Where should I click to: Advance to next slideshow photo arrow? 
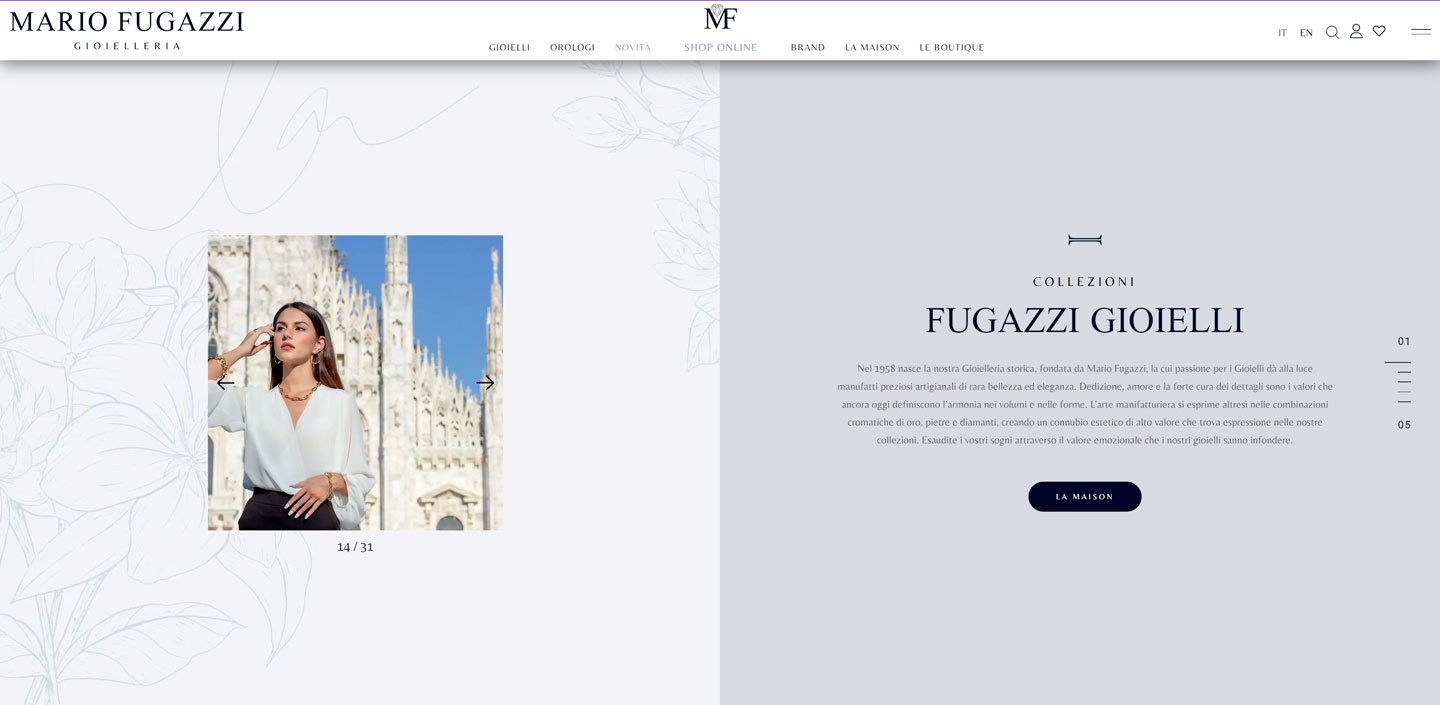486,383
